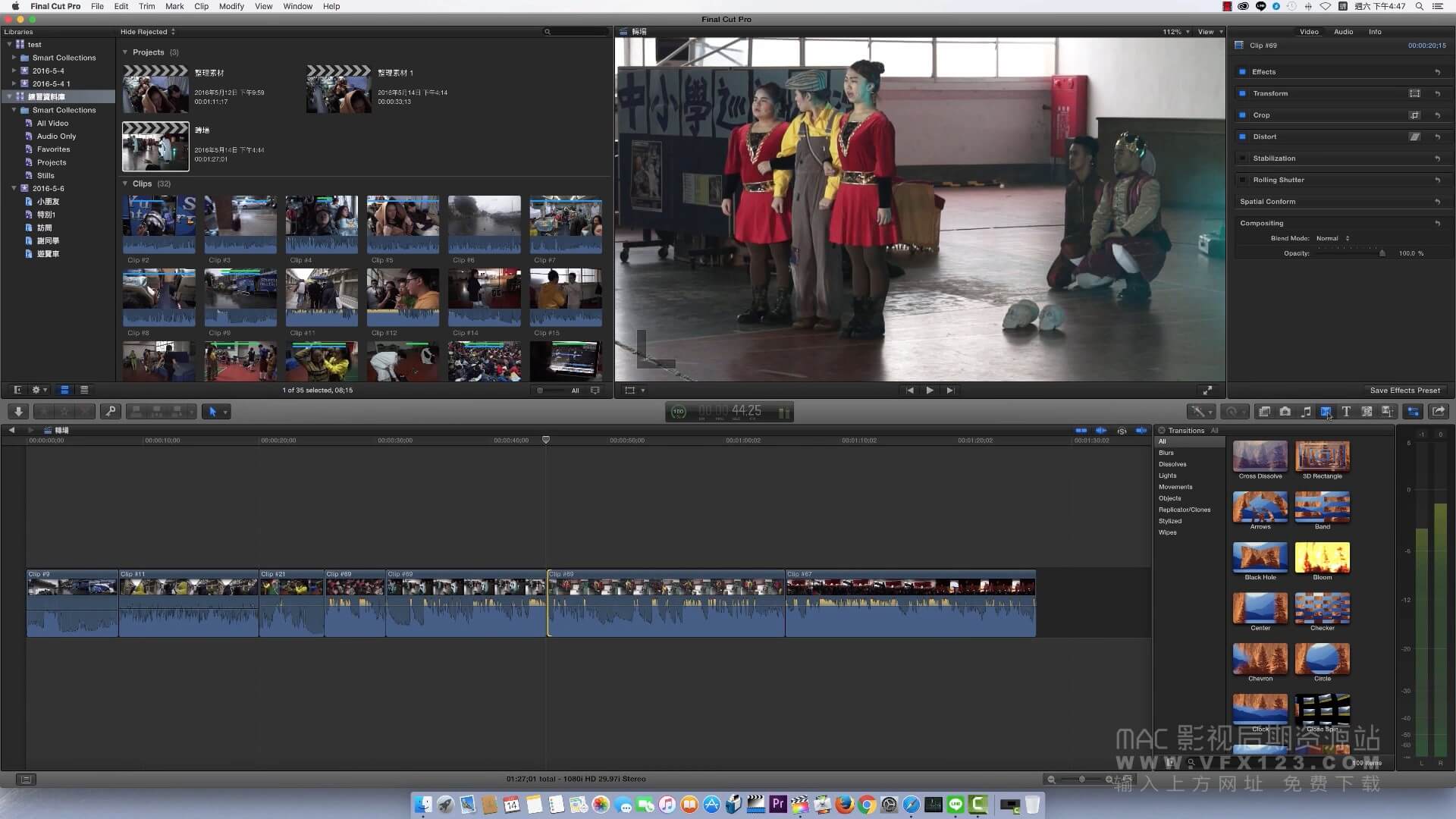Click Save Effects Preset button
1456x819 pixels.
click(1404, 391)
